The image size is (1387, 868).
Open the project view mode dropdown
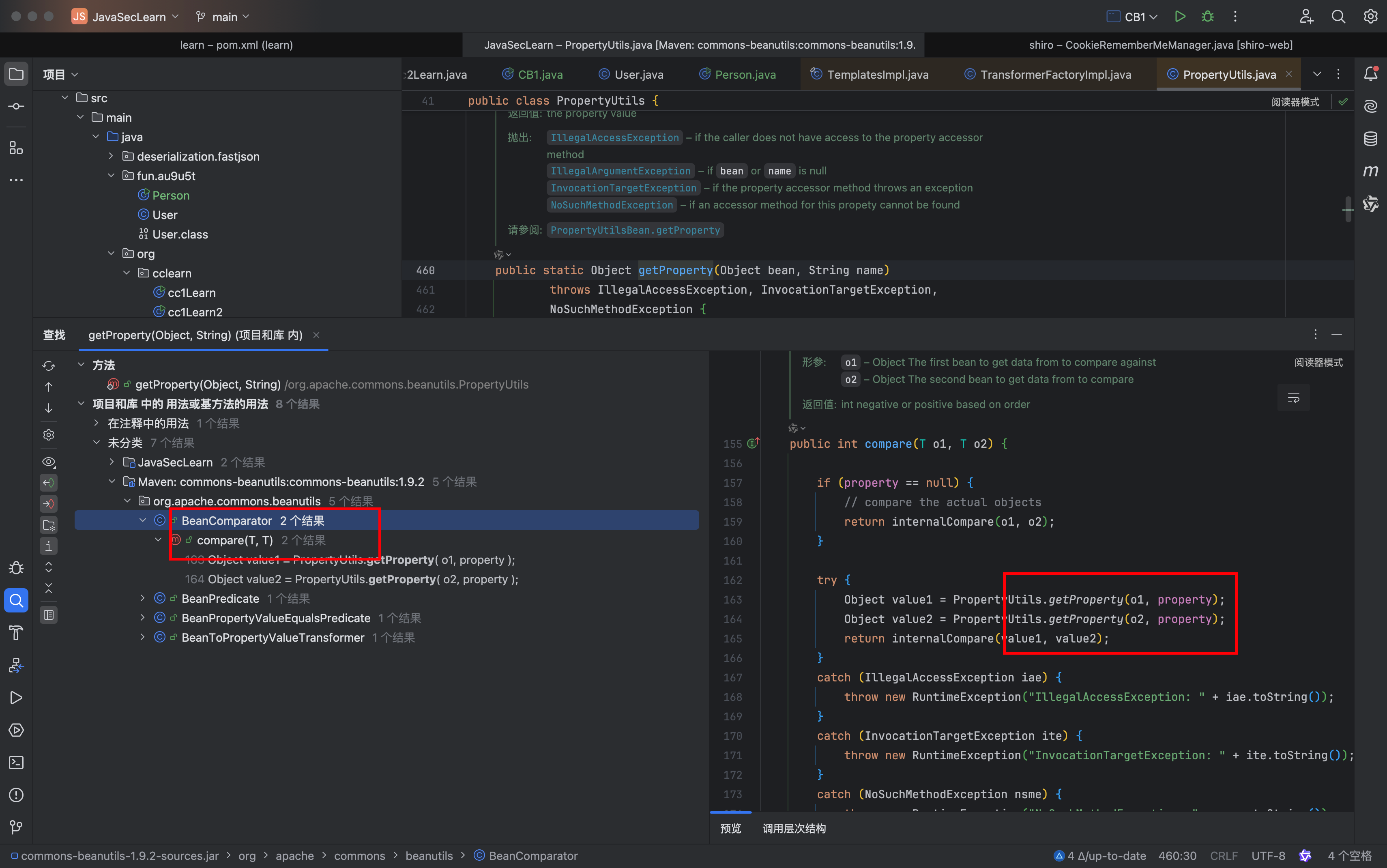coord(60,75)
